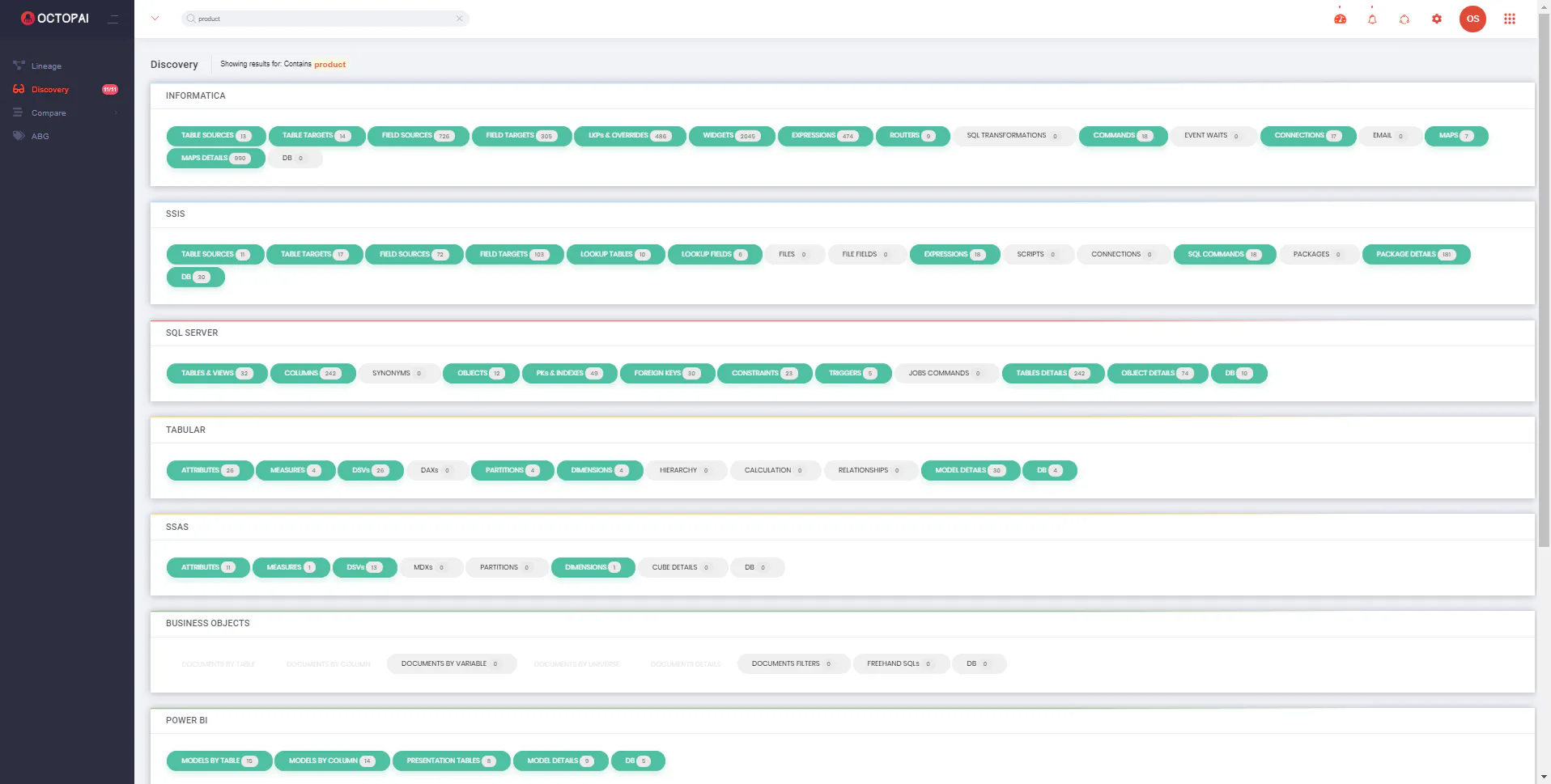1551x784 pixels.
Task: Open settings gear icon
Action: click(1437, 19)
